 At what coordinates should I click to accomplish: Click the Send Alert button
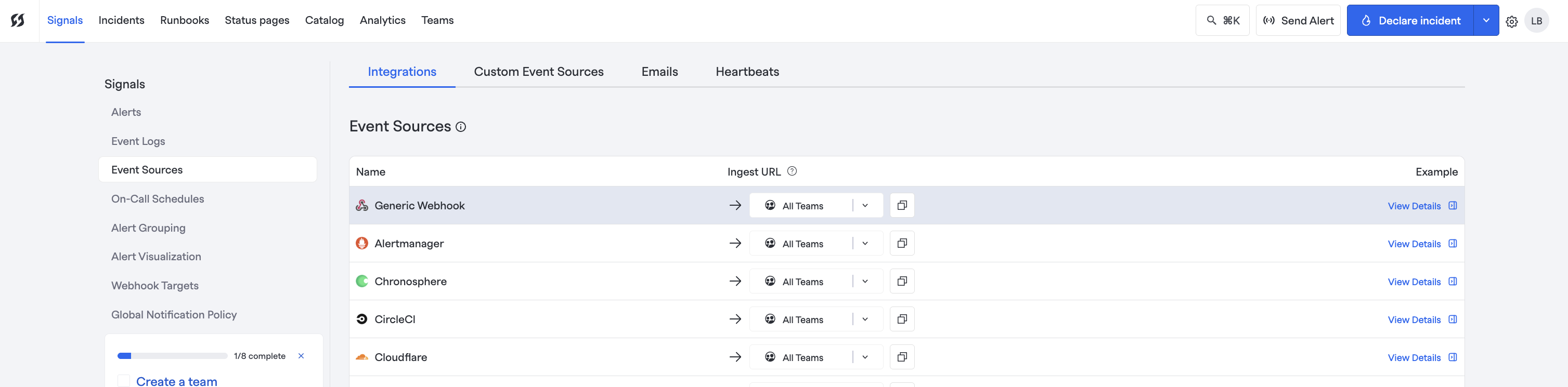tap(1298, 21)
